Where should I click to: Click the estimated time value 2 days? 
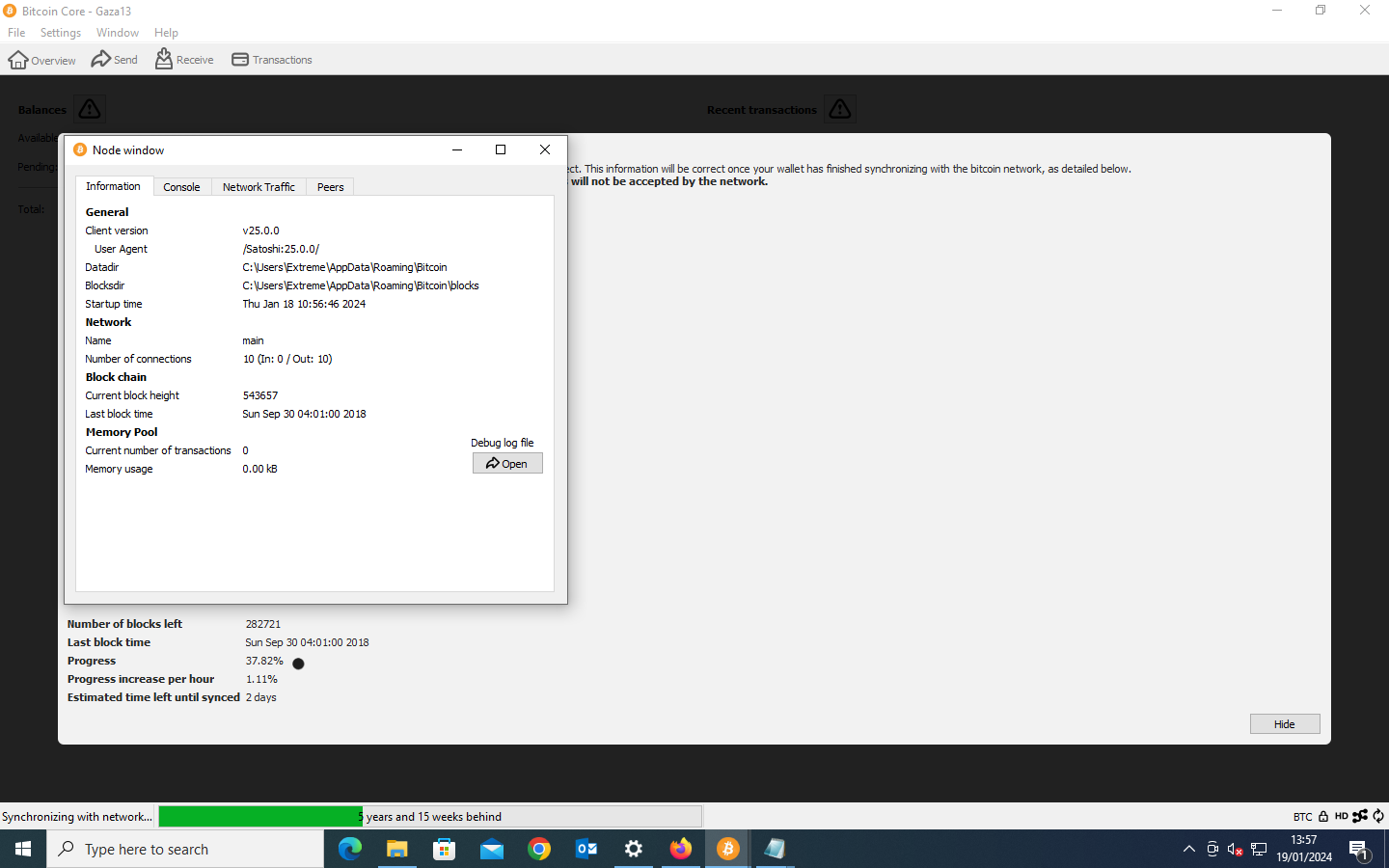[261, 697]
